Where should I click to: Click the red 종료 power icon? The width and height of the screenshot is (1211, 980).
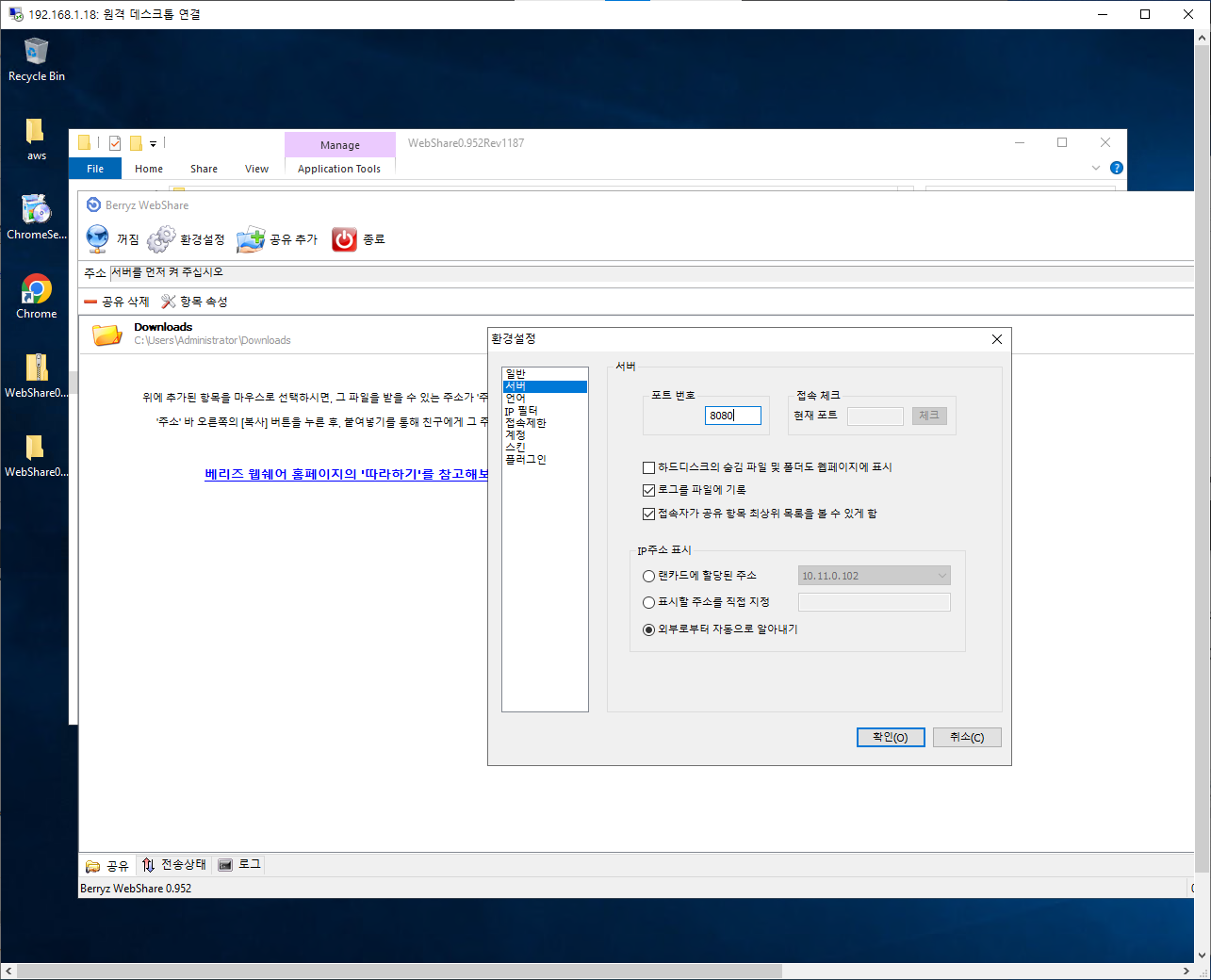[344, 239]
